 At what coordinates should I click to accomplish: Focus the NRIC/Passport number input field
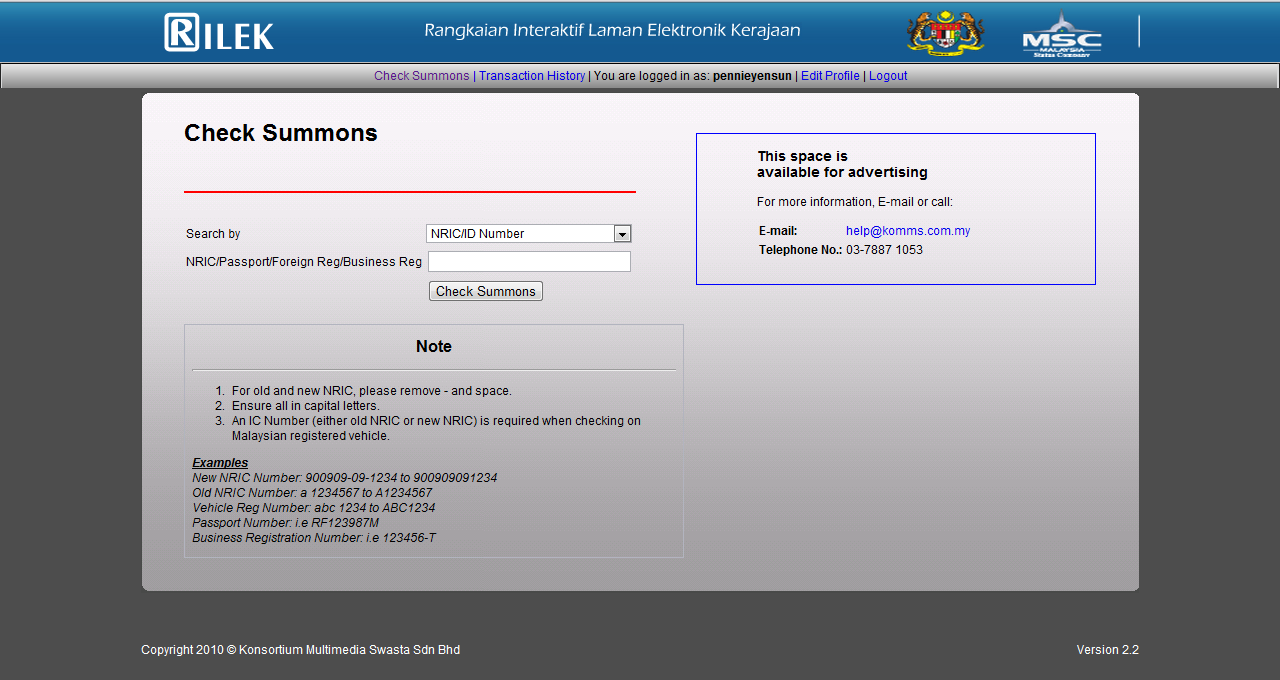pyautogui.click(x=529, y=262)
